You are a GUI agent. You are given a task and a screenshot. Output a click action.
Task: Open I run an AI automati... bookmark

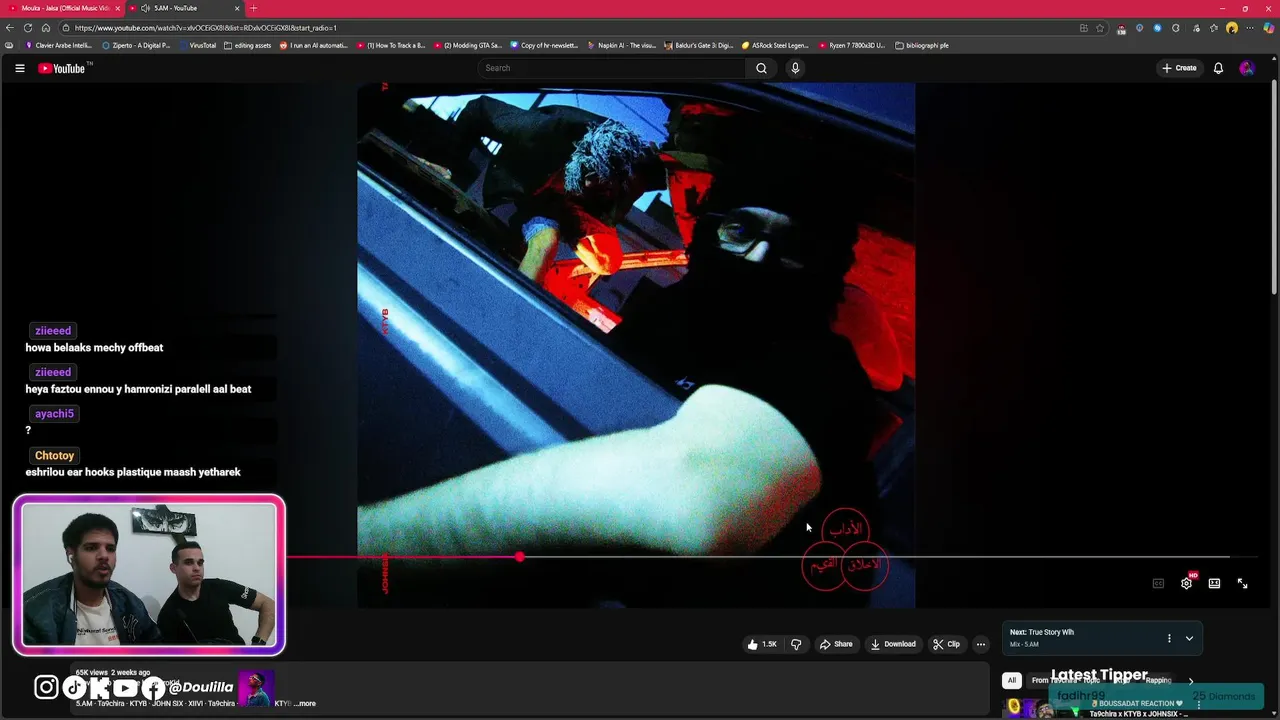tap(314, 45)
